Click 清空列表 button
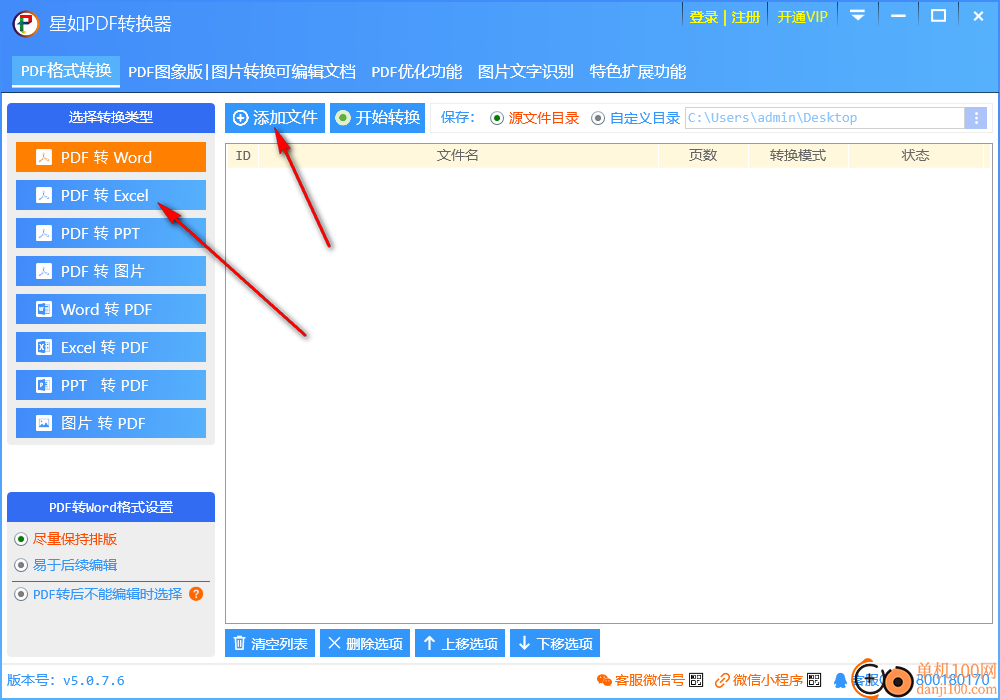This screenshot has width=1000, height=700. coord(270,643)
